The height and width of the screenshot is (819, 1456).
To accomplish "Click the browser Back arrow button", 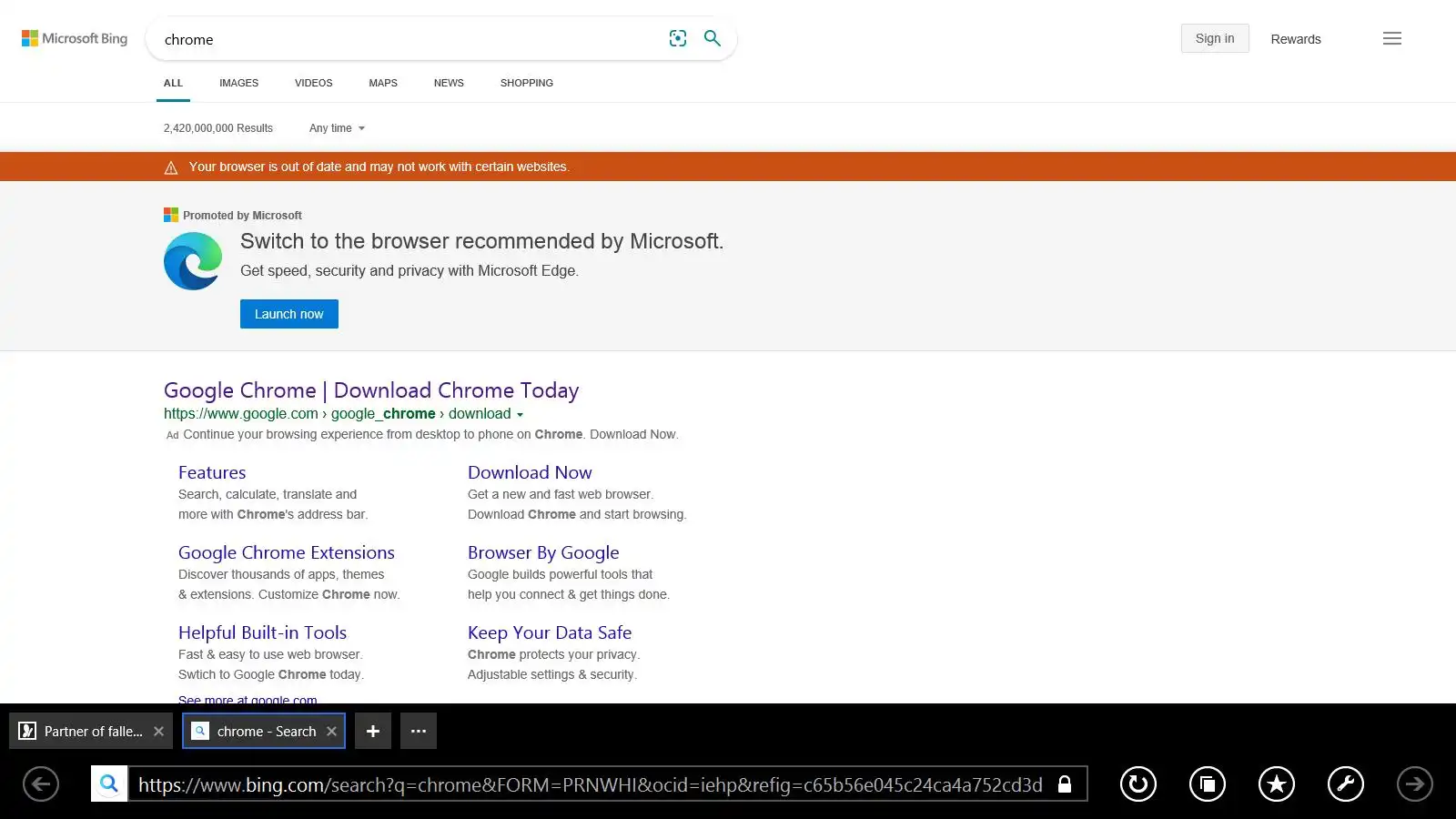I will click(41, 784).
